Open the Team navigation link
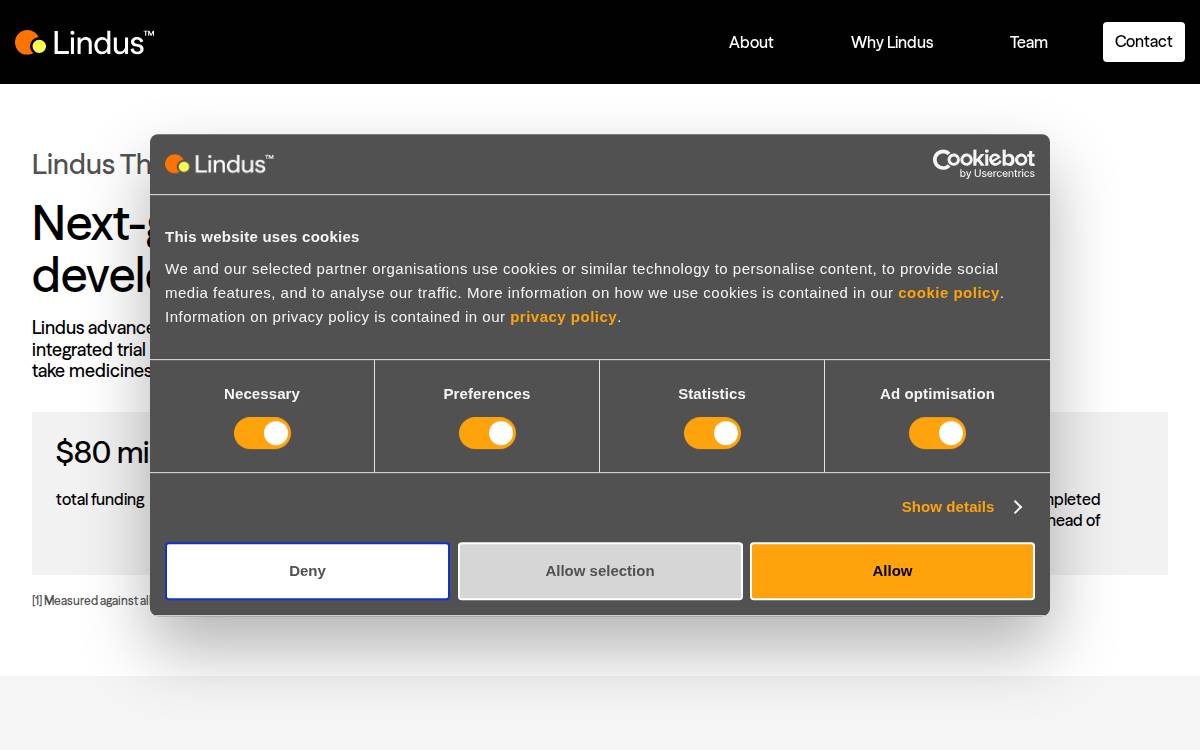 [1028, 42]
